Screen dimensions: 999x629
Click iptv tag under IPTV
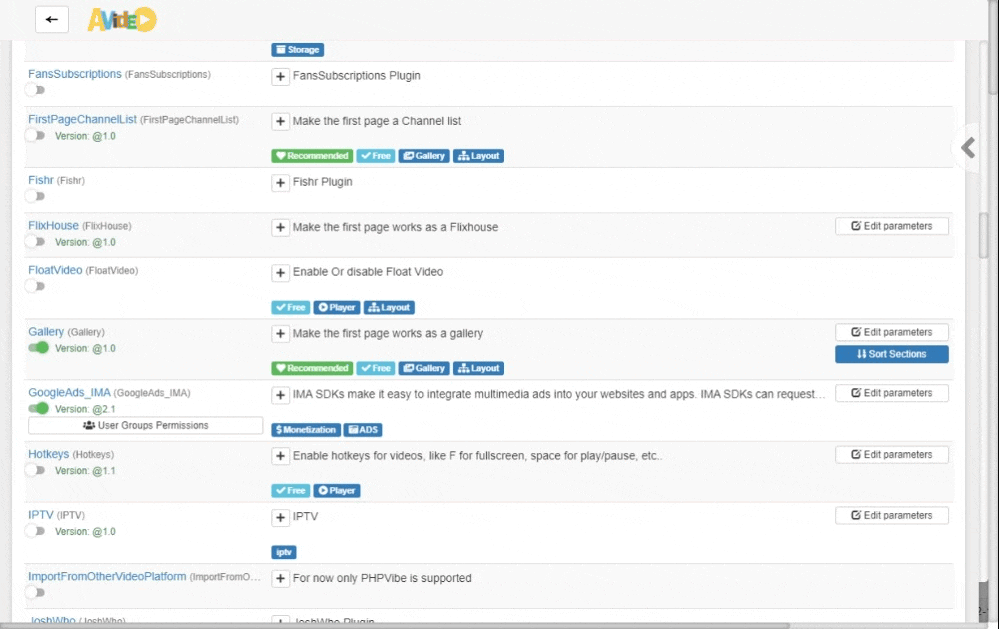[284, 553]
